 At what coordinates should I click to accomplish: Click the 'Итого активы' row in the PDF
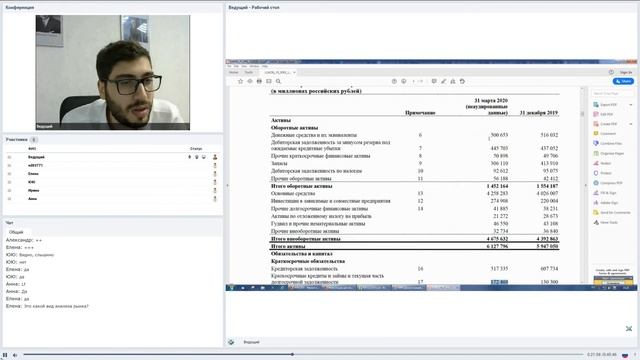pos(414,247)
